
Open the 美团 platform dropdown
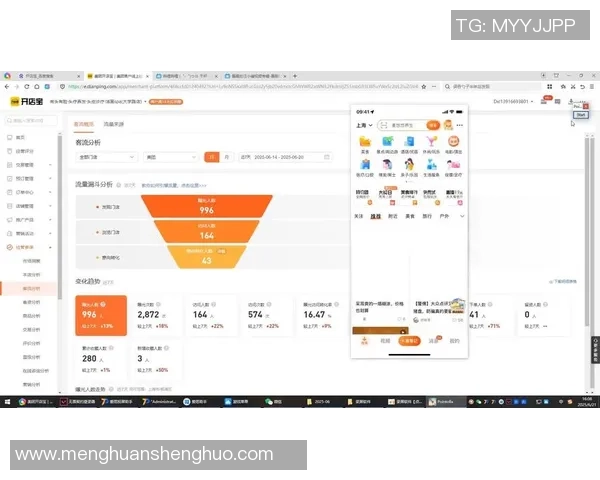(x=171, y=157)
